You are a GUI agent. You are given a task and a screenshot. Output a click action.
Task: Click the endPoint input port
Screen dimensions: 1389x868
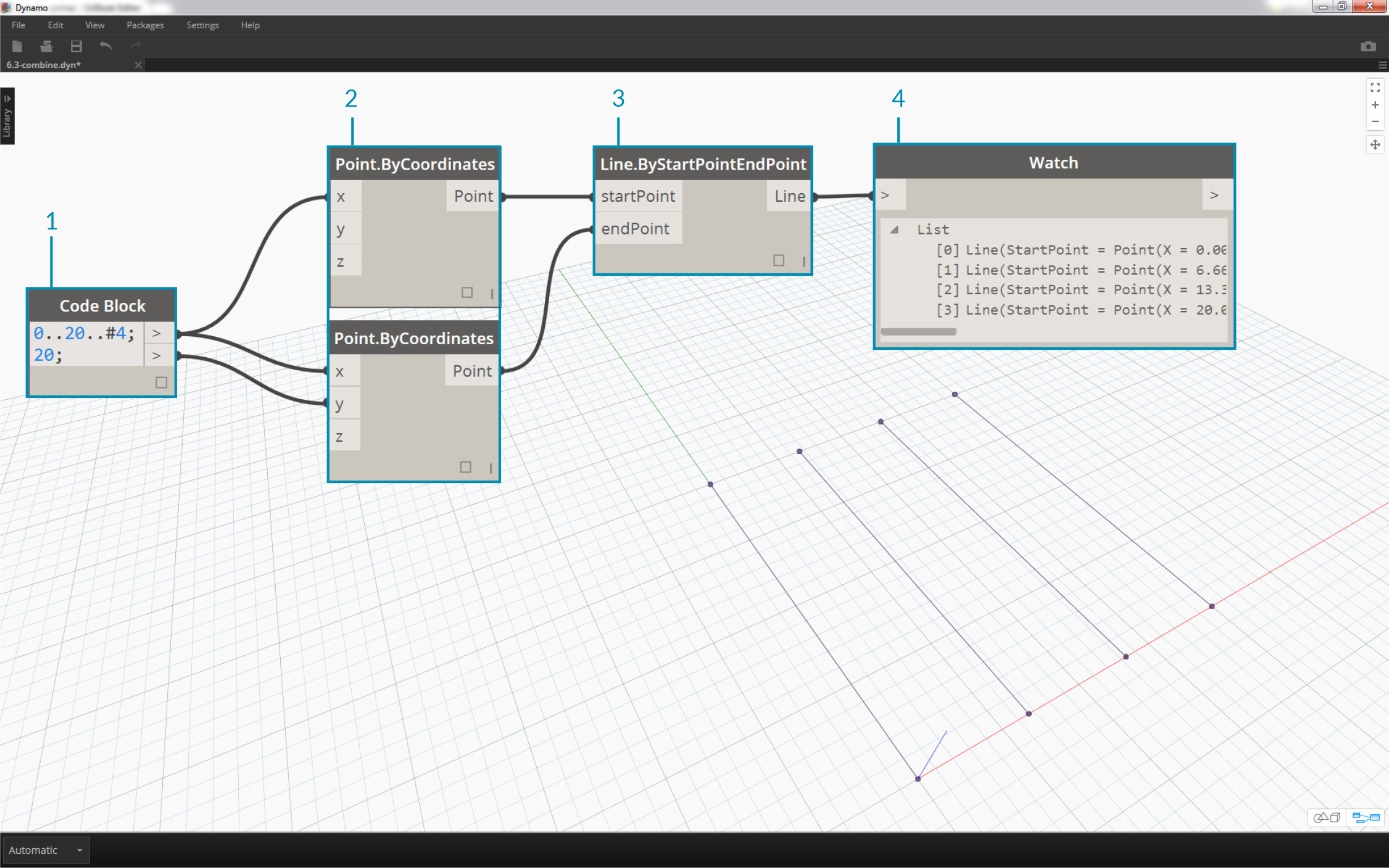tap(639, 229)
